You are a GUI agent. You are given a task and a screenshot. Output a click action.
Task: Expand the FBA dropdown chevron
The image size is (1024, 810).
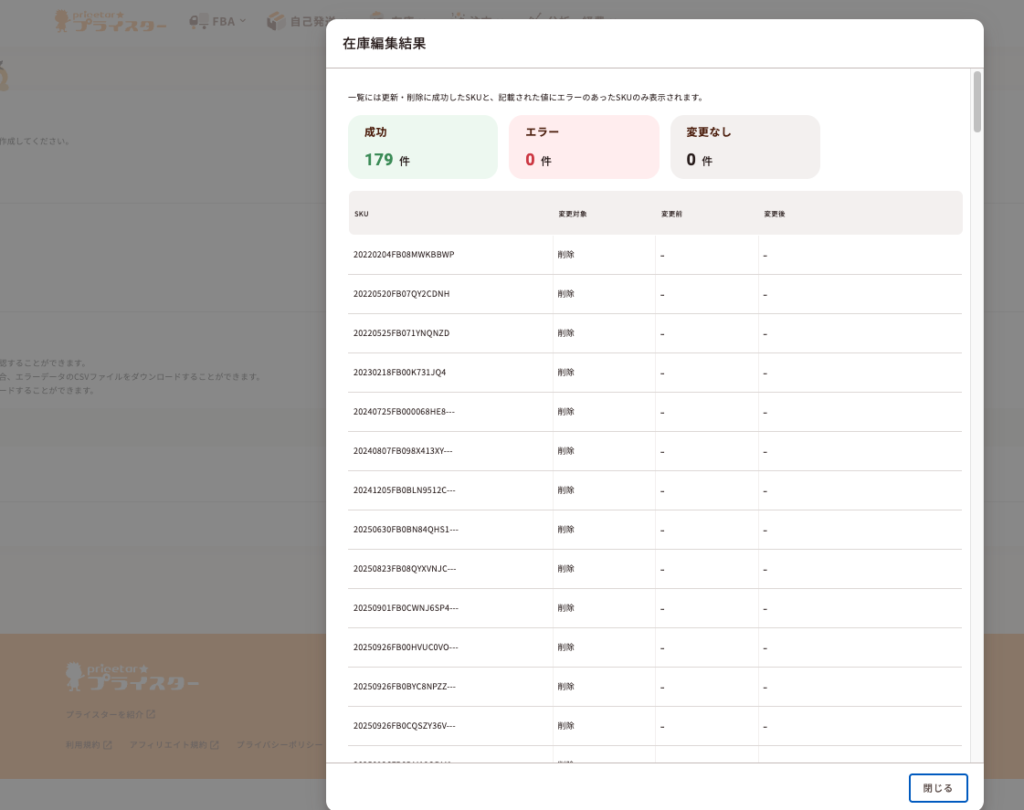click(242, 20)
